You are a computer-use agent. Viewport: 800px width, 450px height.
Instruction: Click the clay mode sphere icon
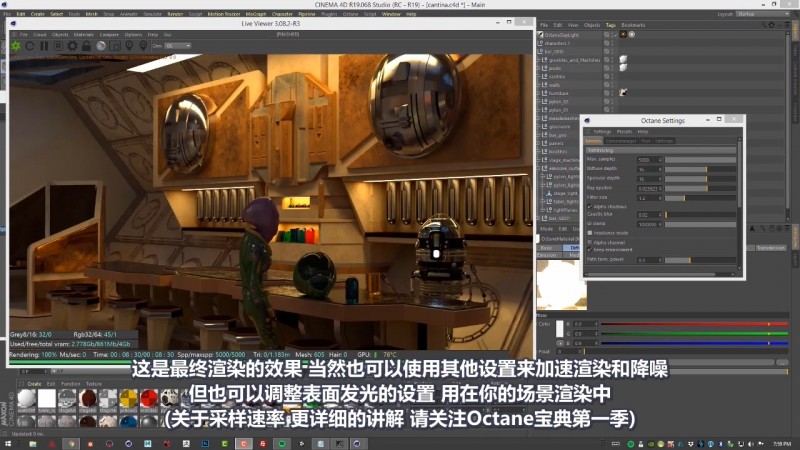click(101, 46)
